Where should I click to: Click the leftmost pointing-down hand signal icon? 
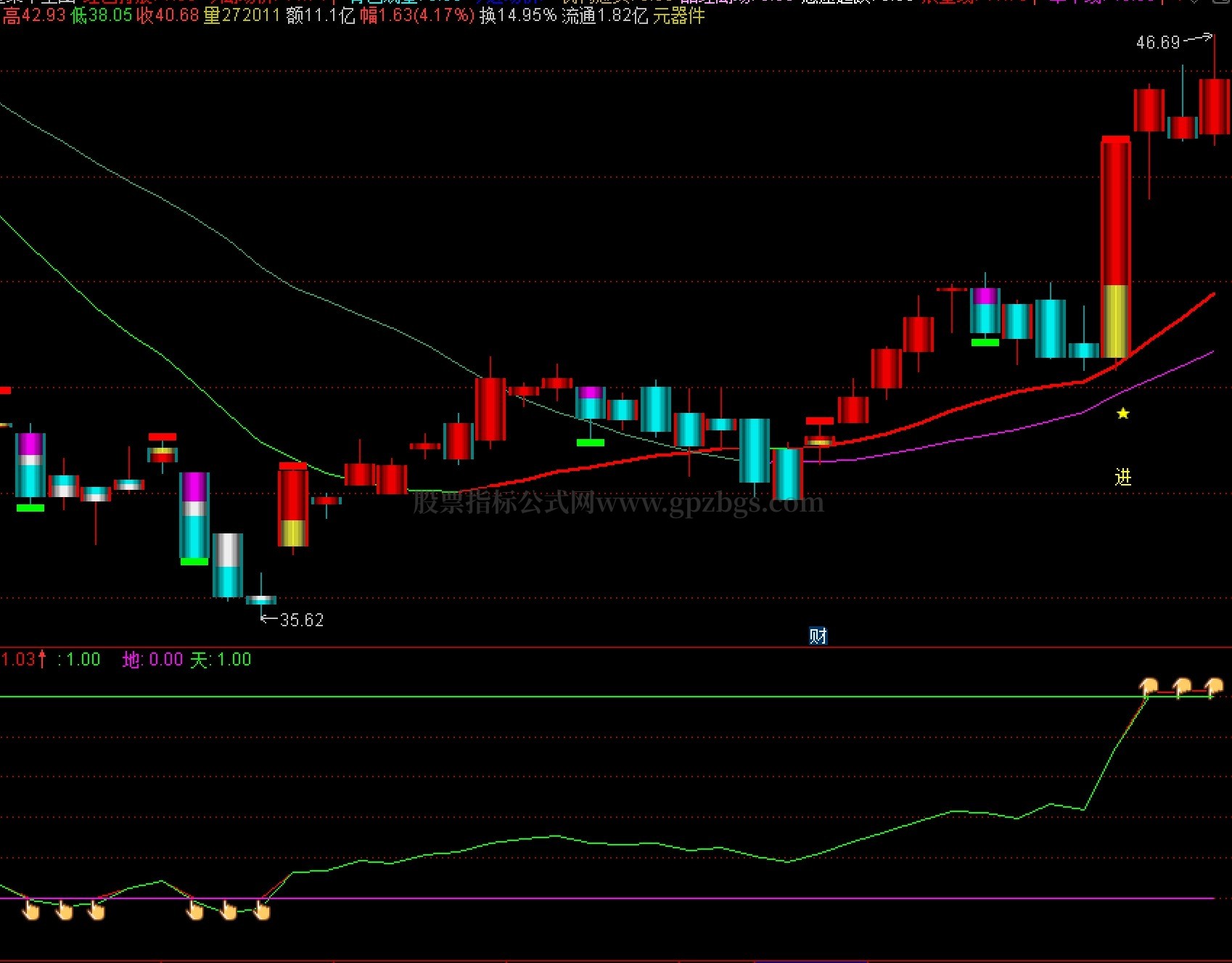[31, 910]
